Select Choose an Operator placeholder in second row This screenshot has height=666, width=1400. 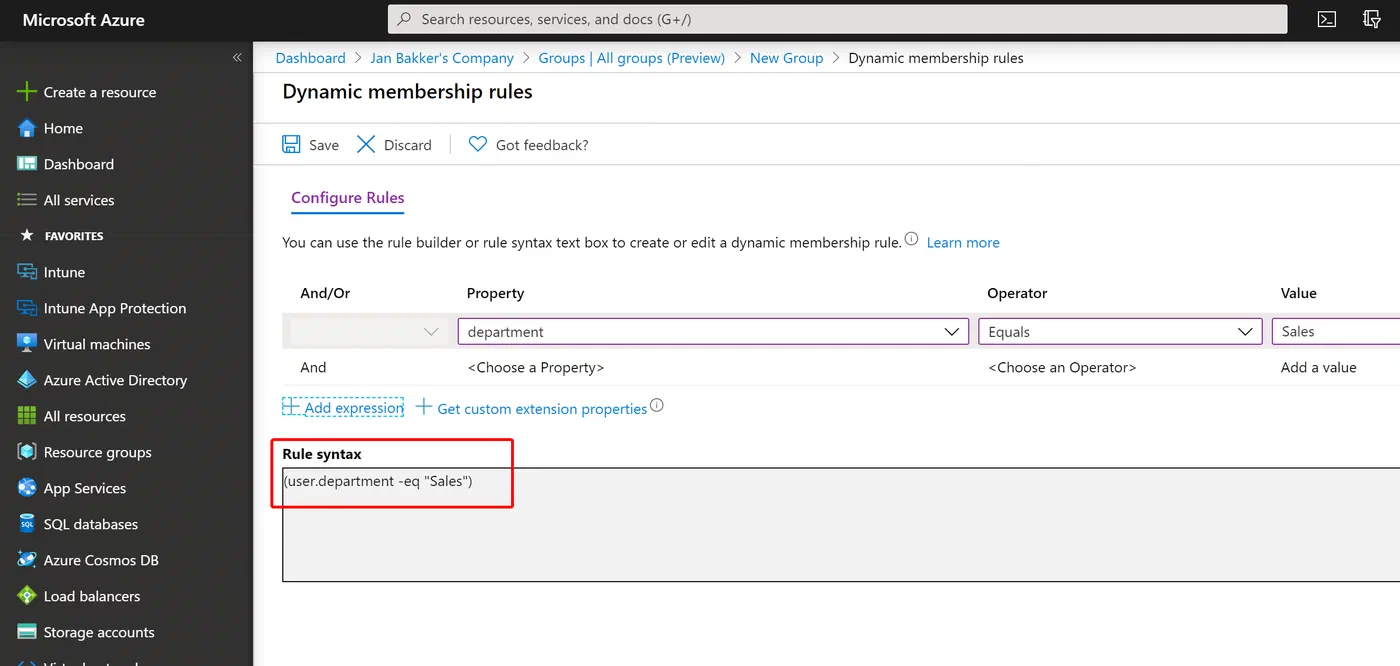point(1062,367)
